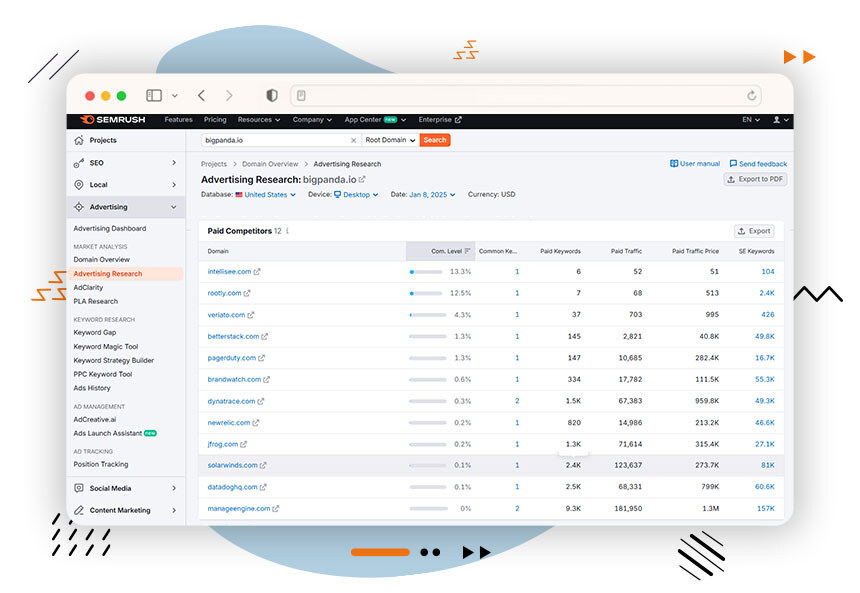Clear the domain search field with X

point(353,140)
